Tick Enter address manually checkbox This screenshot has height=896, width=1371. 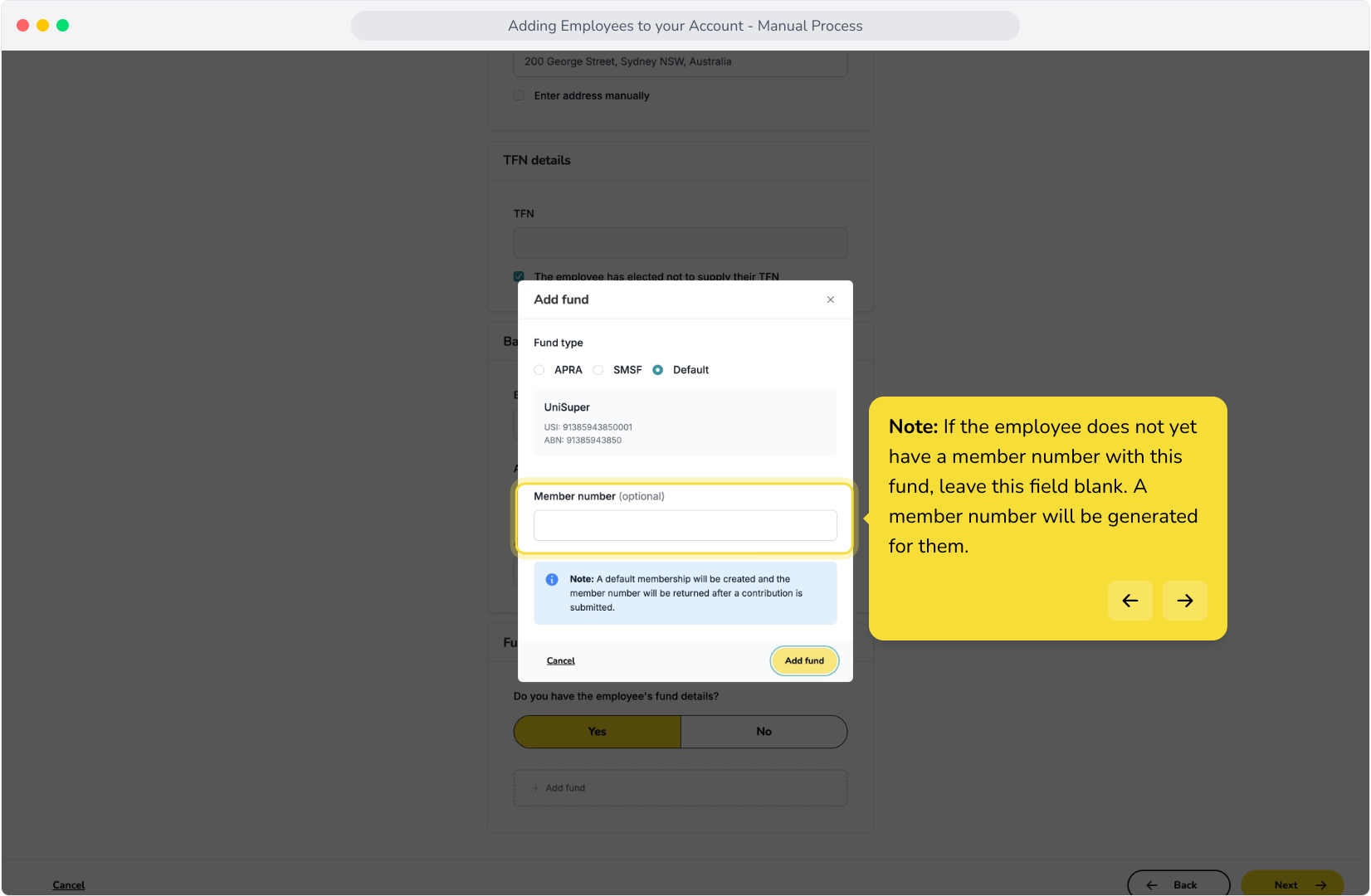point(519,95)
